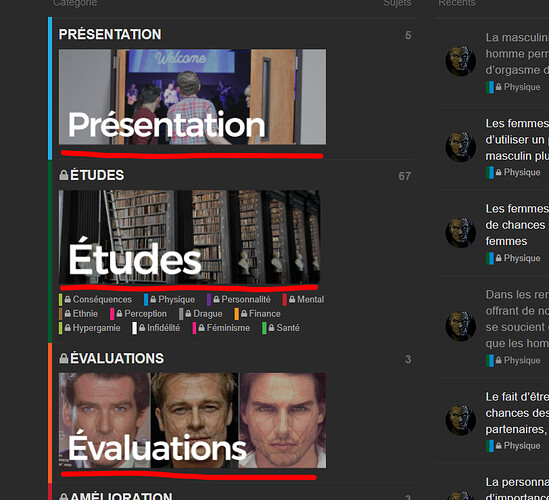The image size is (549, 500).
Task: Click the lock icon beside ÉTUDES heading
Action: coord(64,175)
